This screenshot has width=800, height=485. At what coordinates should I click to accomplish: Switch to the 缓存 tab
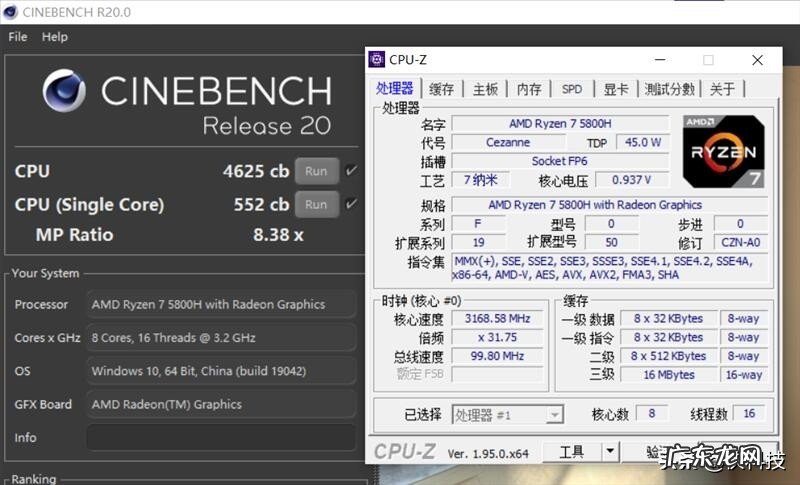point(441,89)
